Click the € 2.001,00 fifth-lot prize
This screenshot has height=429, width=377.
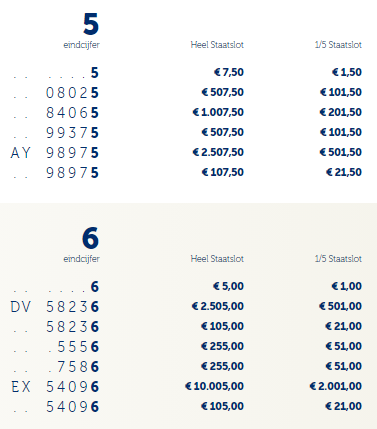(336, 386)
